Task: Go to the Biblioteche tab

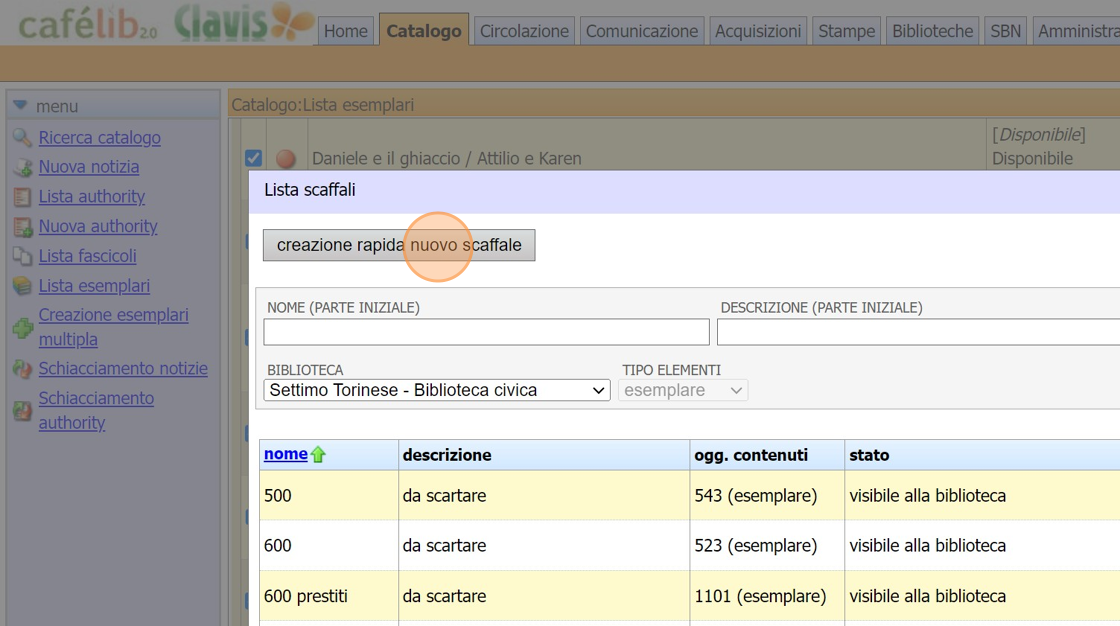Action: click(x=932, y=31)
